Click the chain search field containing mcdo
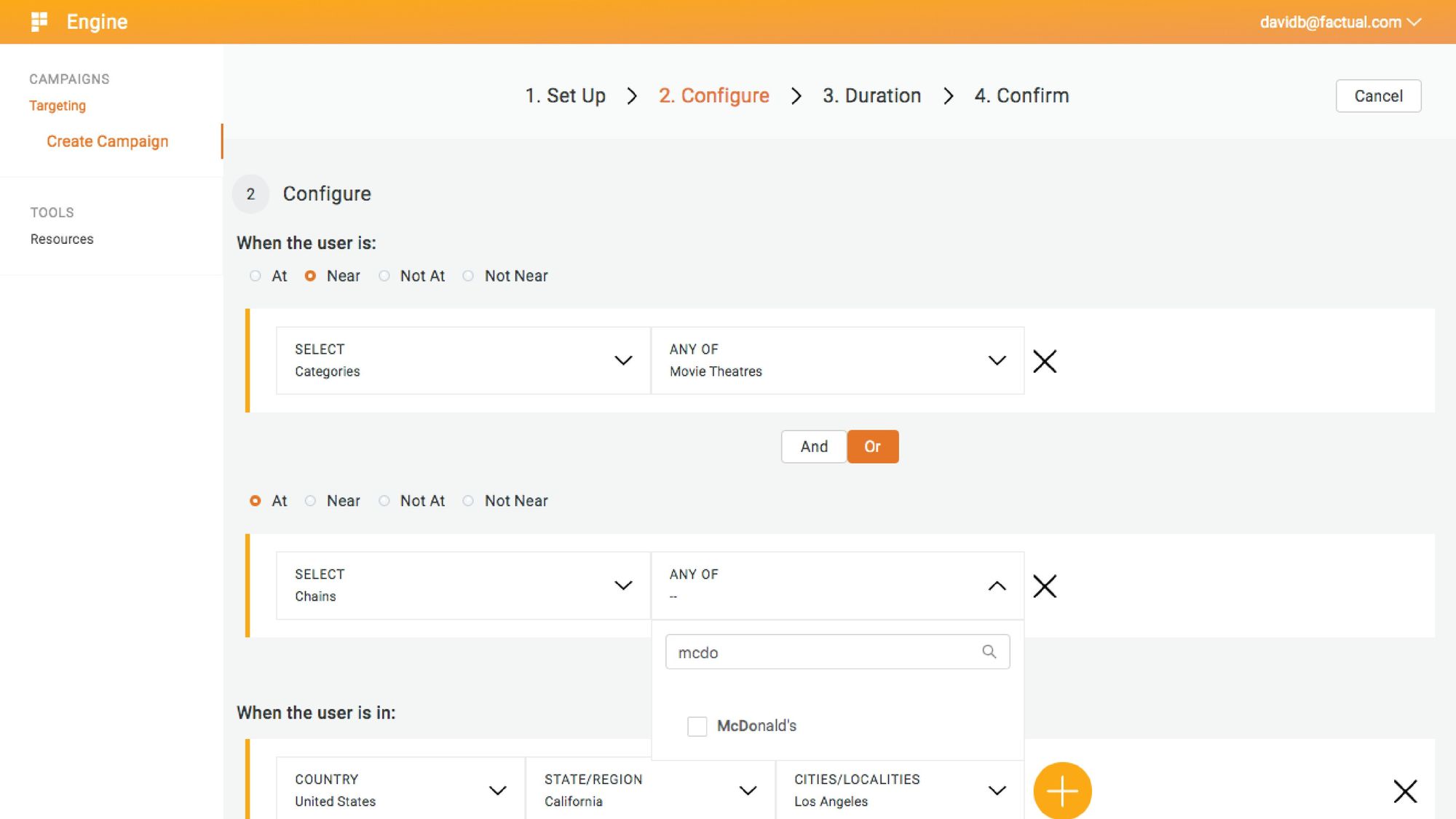 pyautogui.click(x=837, y=652)
